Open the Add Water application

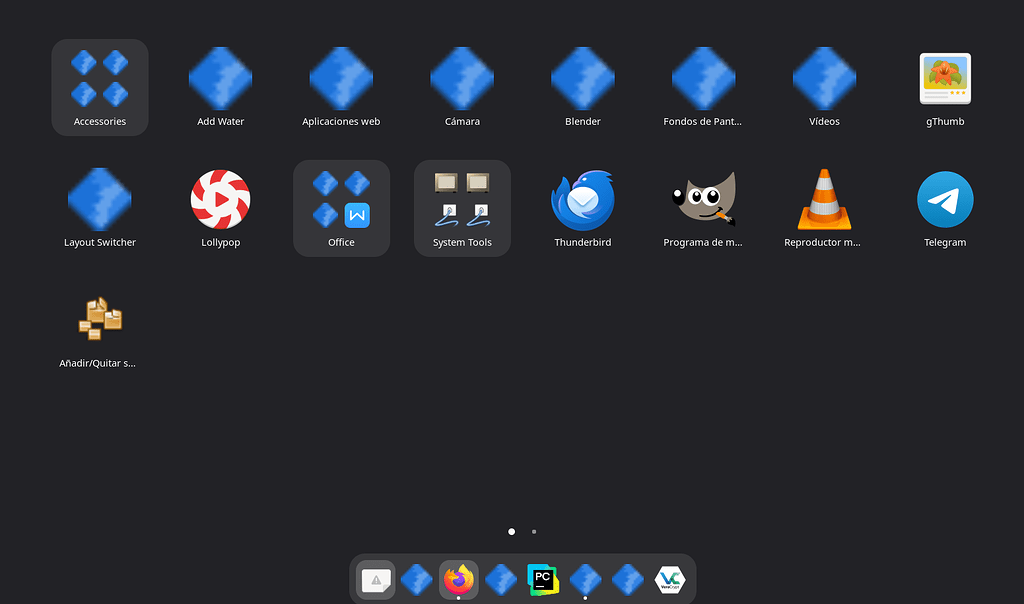220,78
